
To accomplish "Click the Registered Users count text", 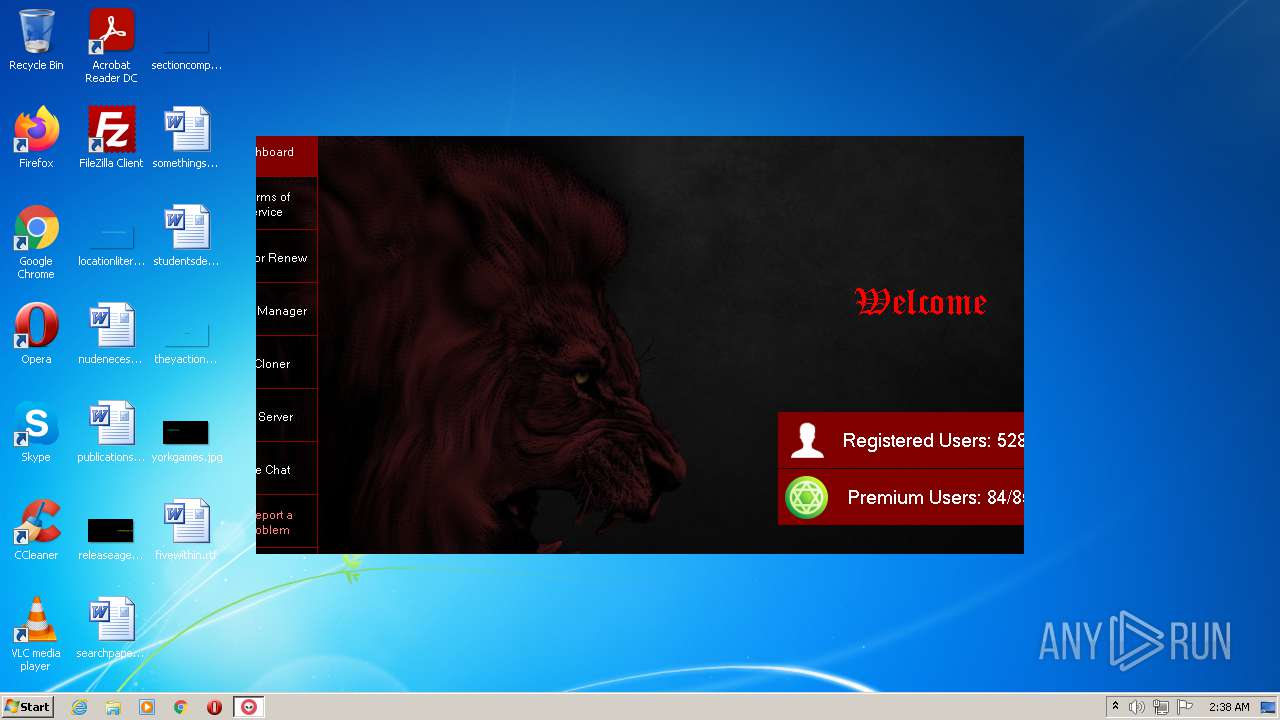I will 933,441.
